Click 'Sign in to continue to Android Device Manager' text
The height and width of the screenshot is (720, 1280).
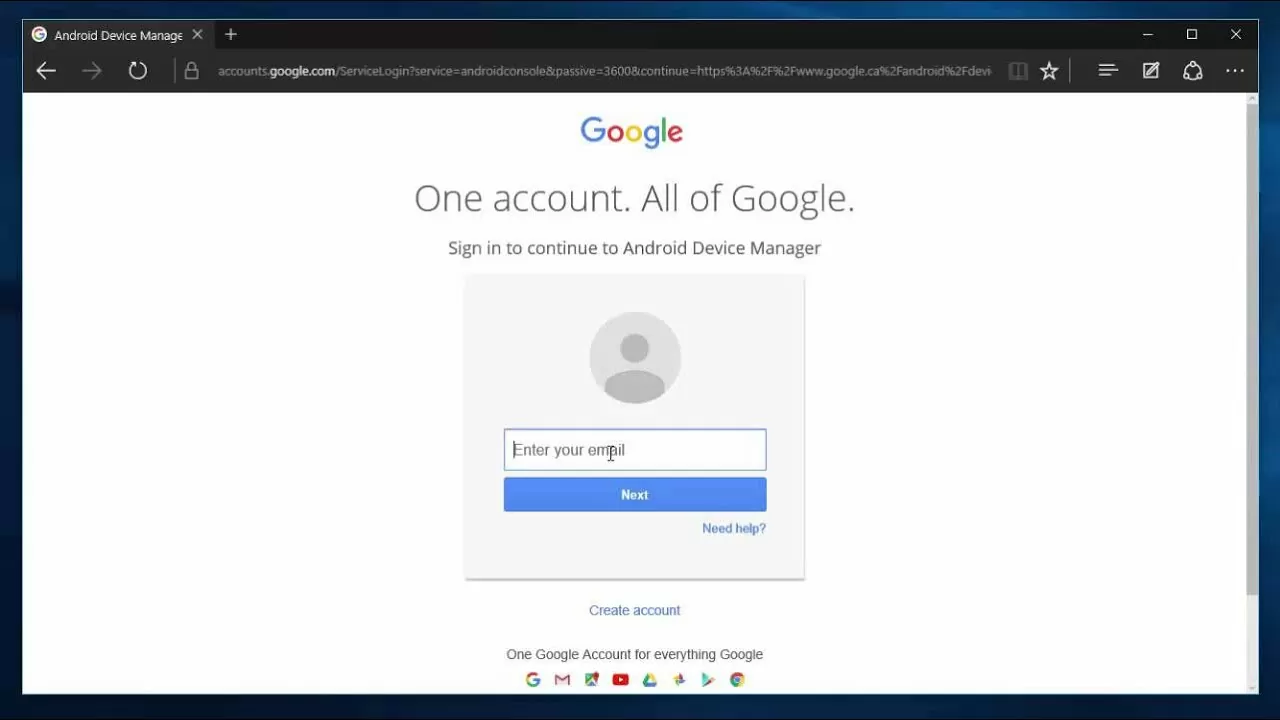pos(634,248)
